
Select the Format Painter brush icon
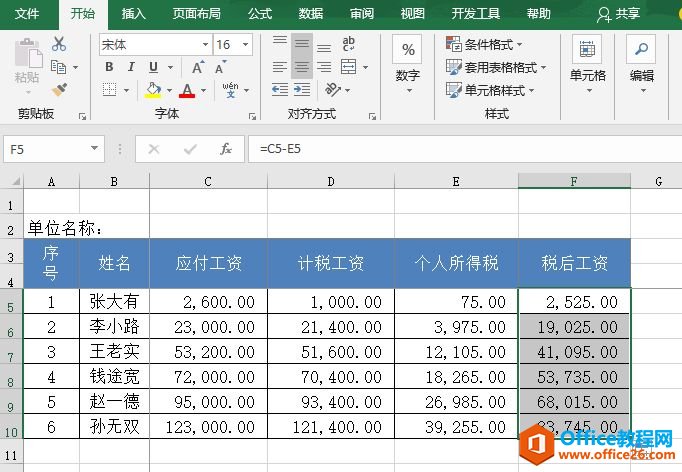60,90
